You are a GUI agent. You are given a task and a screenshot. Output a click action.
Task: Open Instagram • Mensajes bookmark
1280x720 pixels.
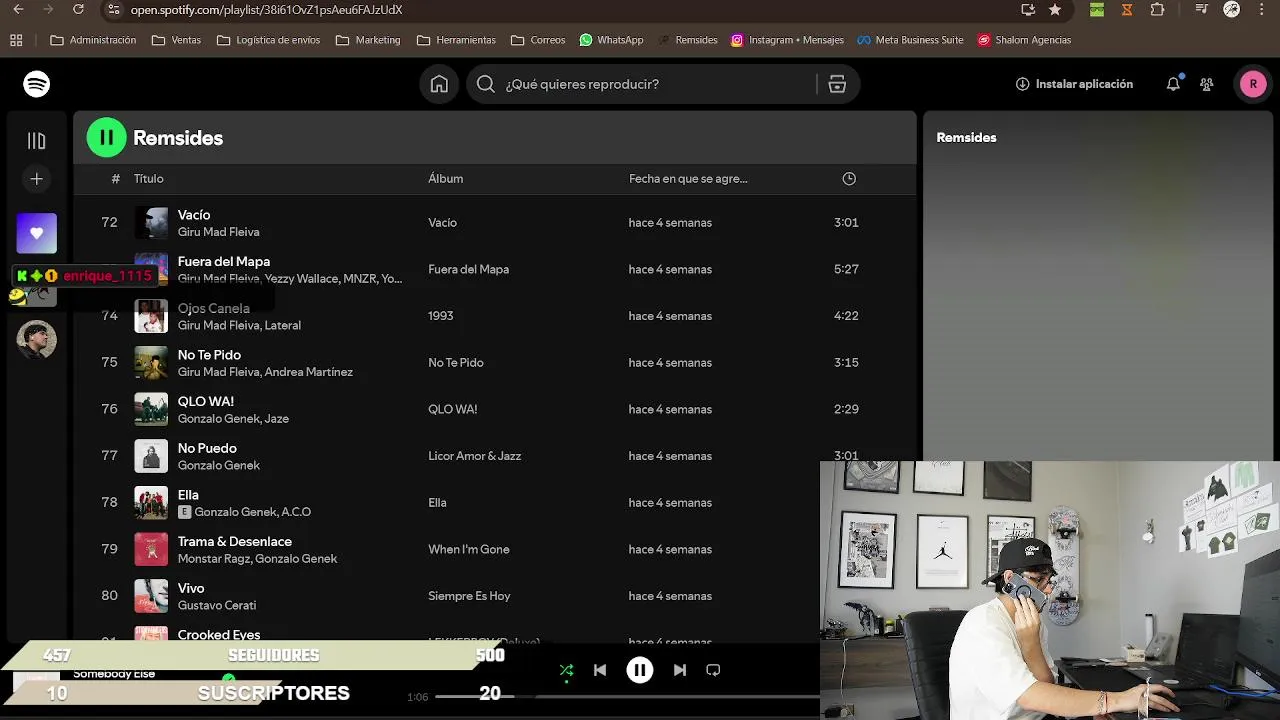pyautogui.click(x=787, y=40)
